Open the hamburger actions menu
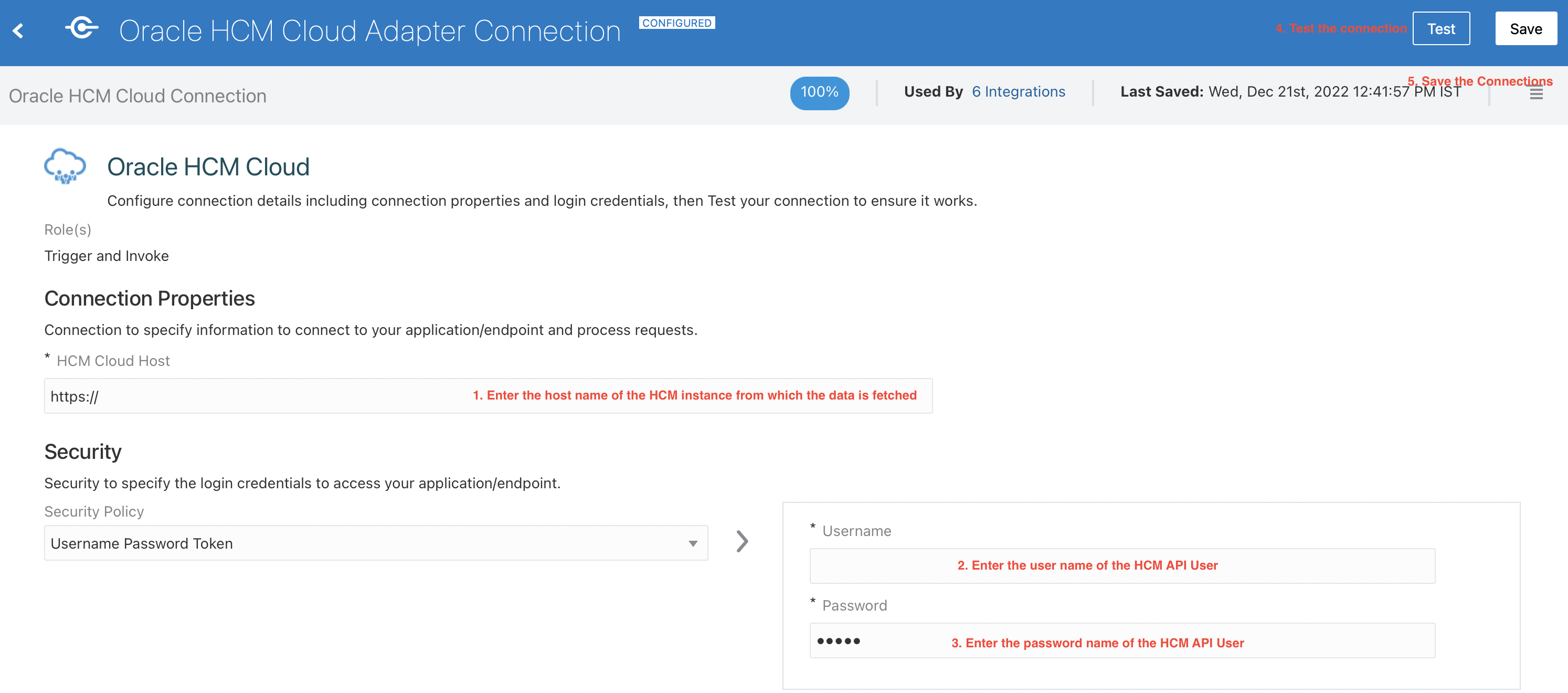The image size is (1568, 693). (1536, 93)
